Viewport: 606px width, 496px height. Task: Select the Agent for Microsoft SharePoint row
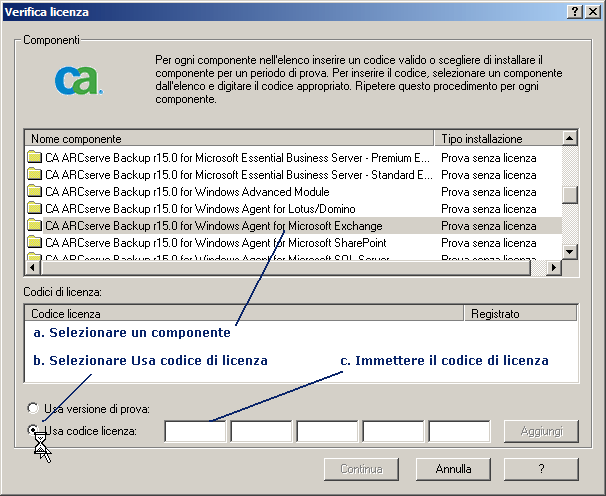[294, 243]
